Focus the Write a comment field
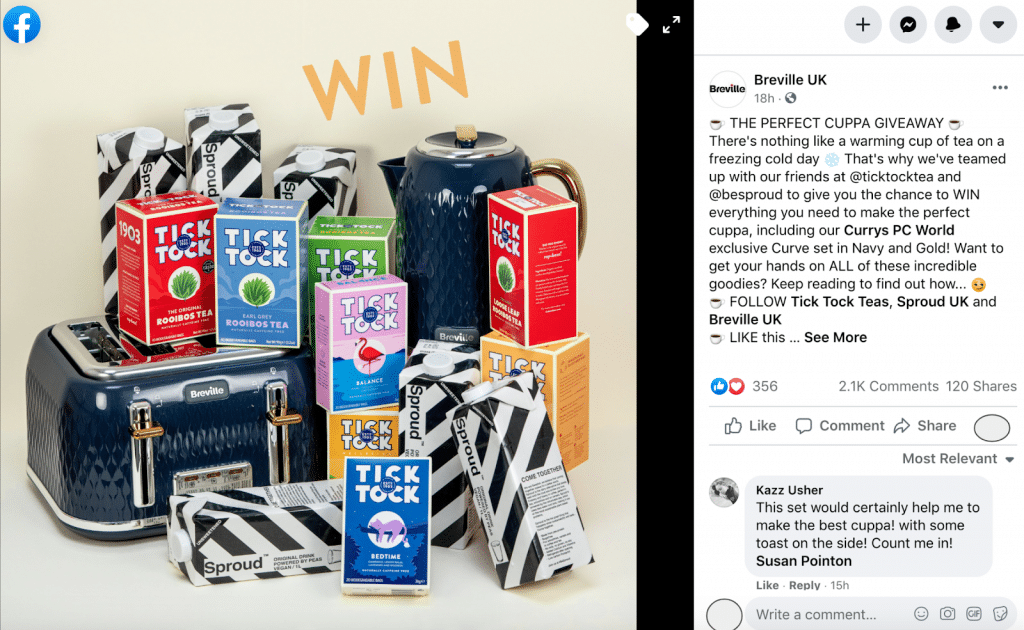The image size is (1024, 630). pos(831,614)
